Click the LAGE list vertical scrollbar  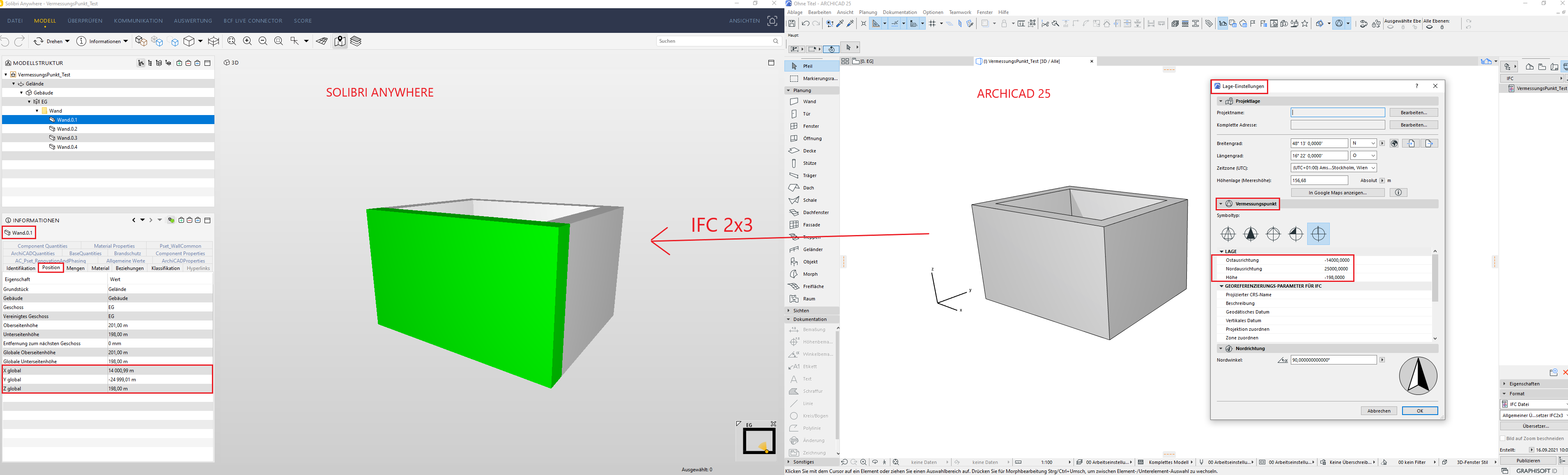pos(1435,277)
